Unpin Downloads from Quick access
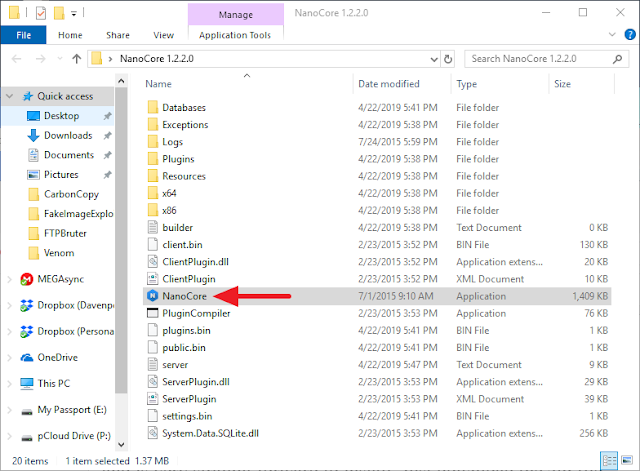Screen dimensions: 640x471 pos(107,136)
